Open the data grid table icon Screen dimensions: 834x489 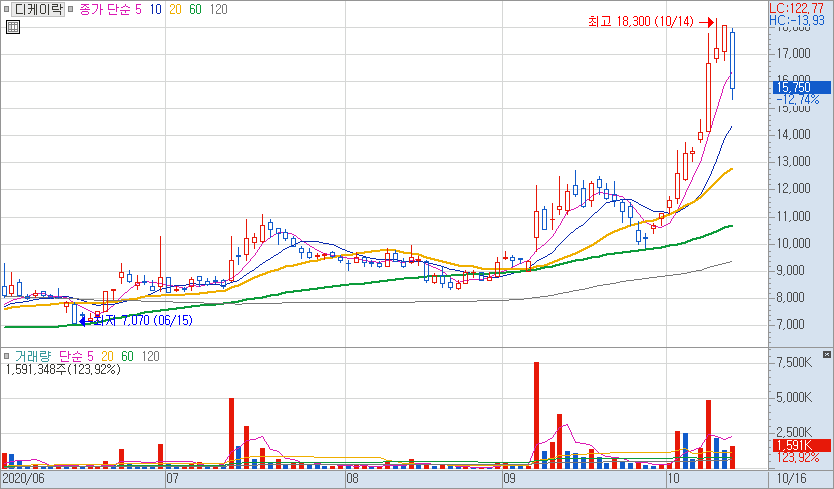pyautogui.click(x=13, y=27)
